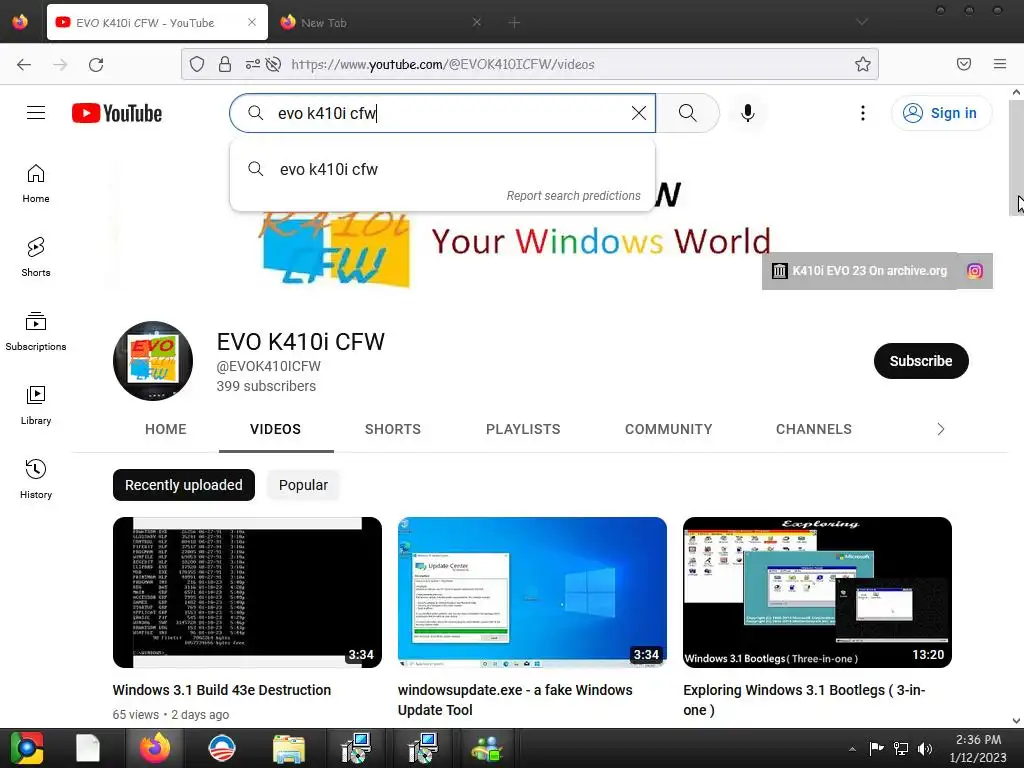Open Exploring Windows 3.1 Bootlegs thumbnail

coord(817,592)
